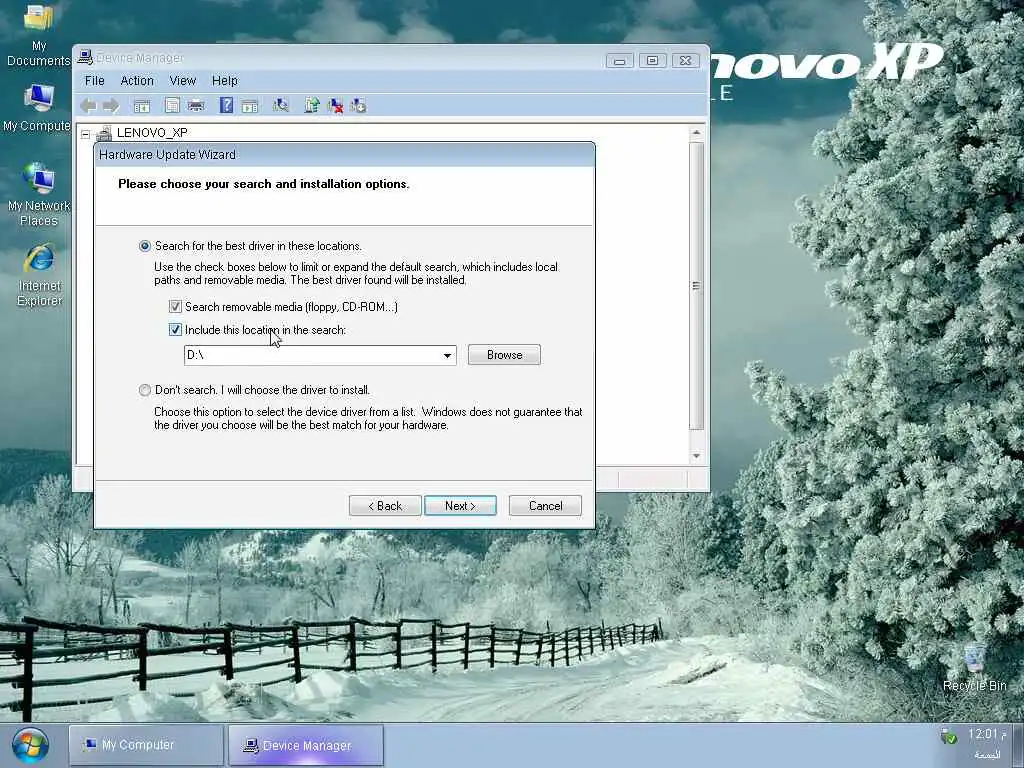Screen dimensions: 1024x768
Task: Click the Cancel button in wizard
Action: pos(545,505)
